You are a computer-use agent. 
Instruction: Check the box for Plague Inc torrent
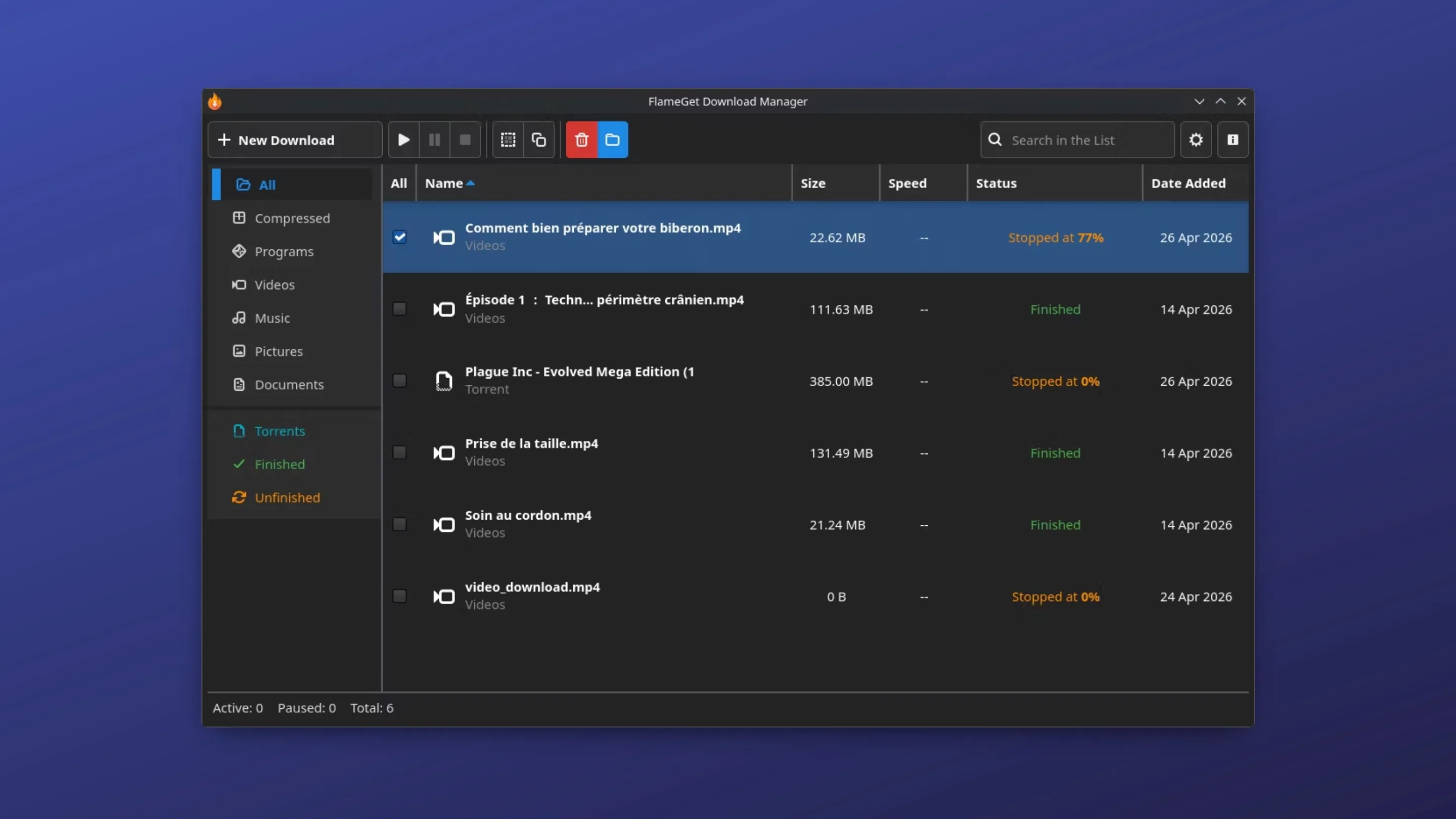[x=399, y=381]
